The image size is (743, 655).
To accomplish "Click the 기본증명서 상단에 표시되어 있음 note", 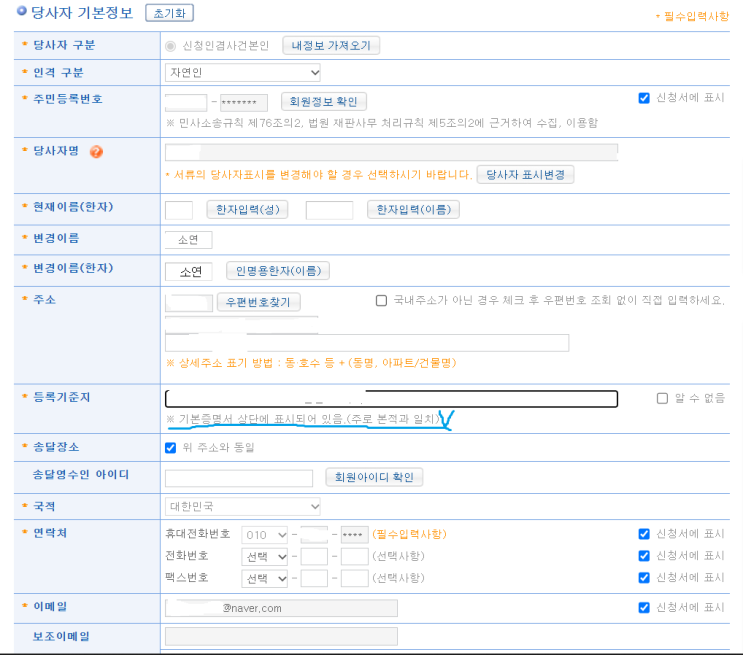I will (303, 419).
